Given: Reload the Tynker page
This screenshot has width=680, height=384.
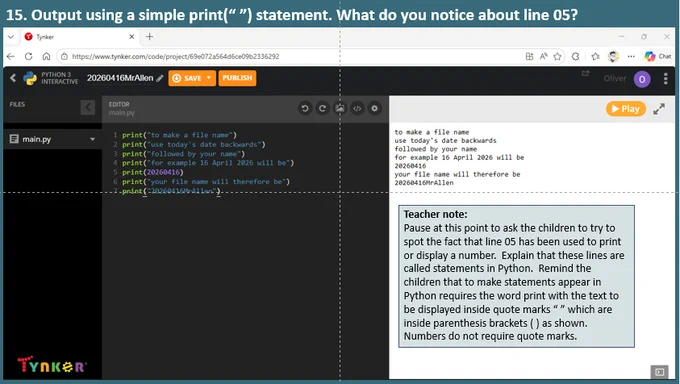Looking at the screenshot, I should click(x=29, y=56).
